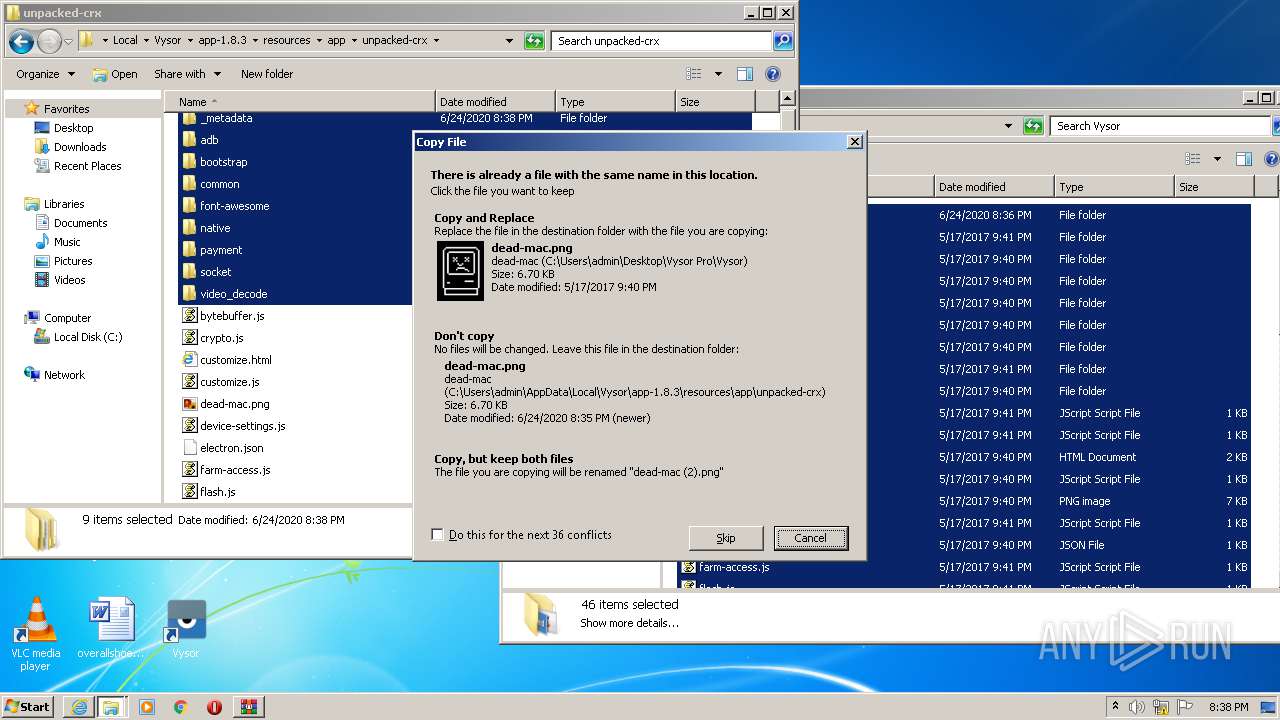Click Show more details in Vysor window
Image resolution: width=1280 pixels, height=720 pixels.
629,623
